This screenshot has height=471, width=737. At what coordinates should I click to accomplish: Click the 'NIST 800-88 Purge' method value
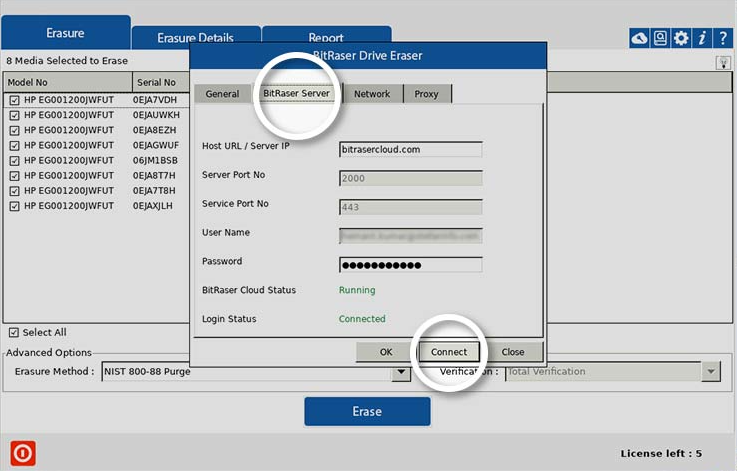pos(147,371)
